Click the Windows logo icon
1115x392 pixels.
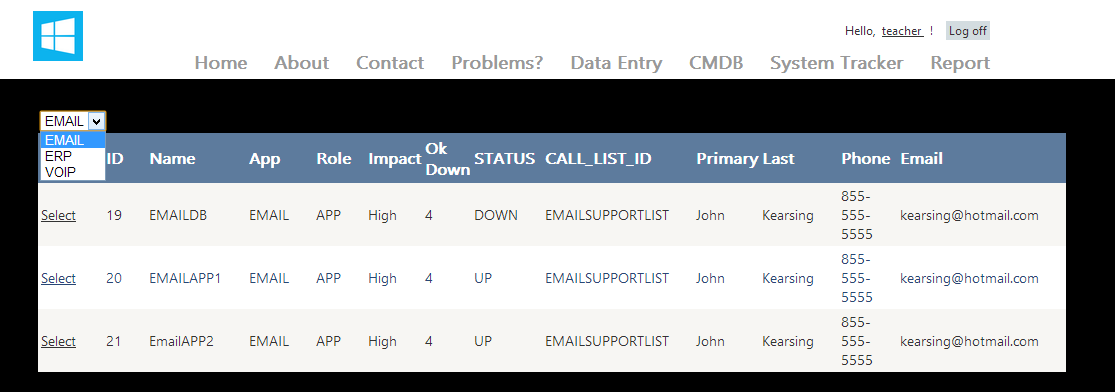pyautogui.click(x=58, y=36)
